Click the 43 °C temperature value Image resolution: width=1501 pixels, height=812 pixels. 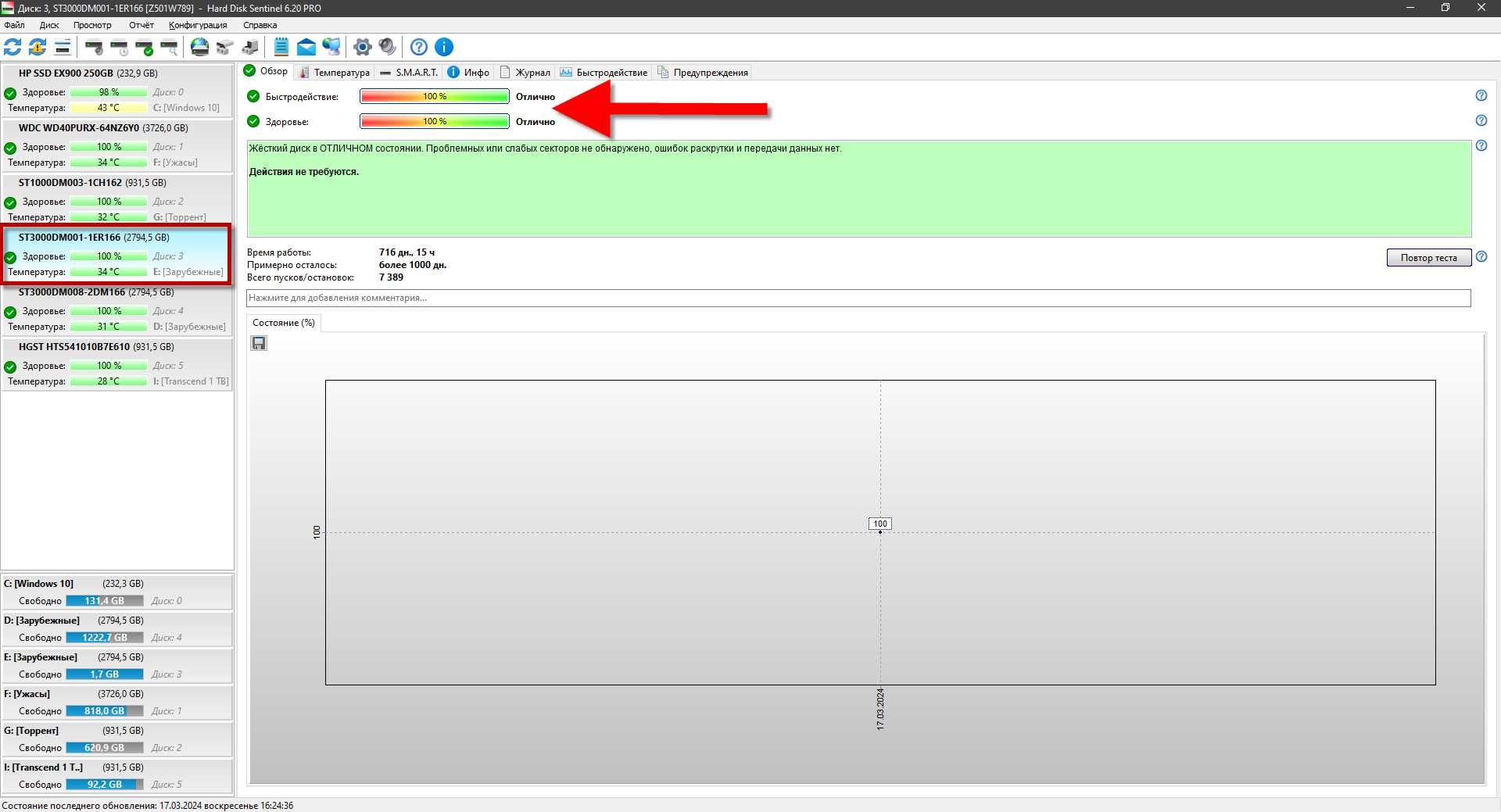point(109,108)
